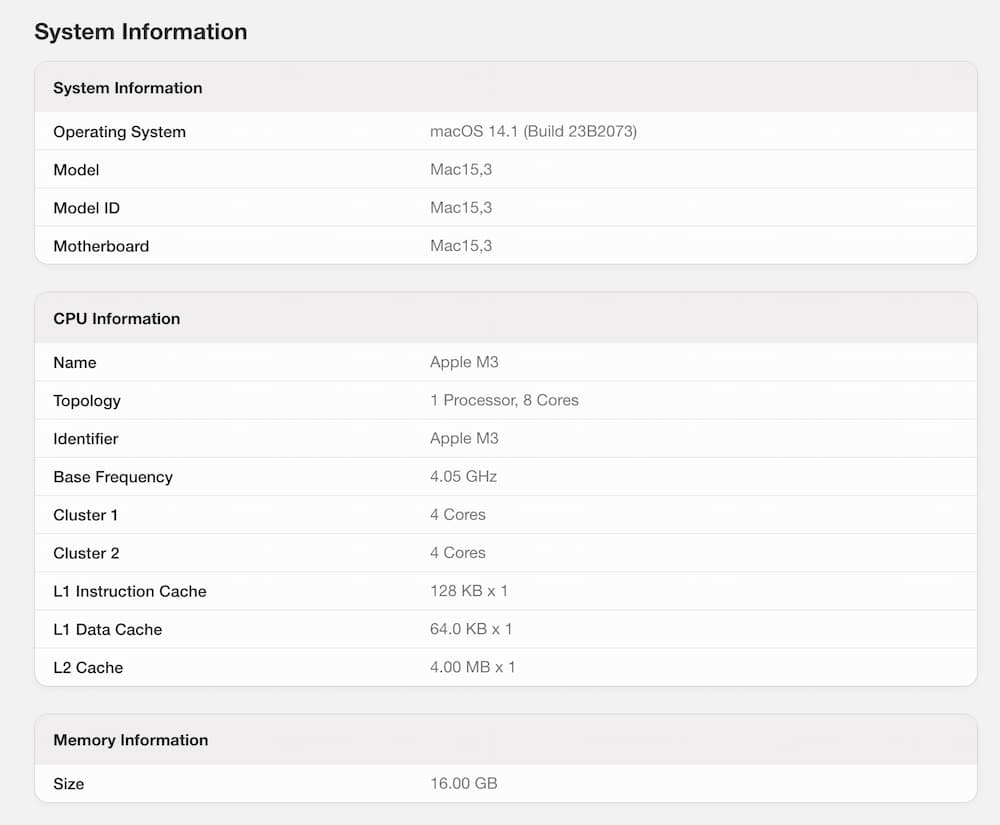Click the 'System Information' page heading
This screenshot has width=1000, height=825.
[x=141, y=31]
